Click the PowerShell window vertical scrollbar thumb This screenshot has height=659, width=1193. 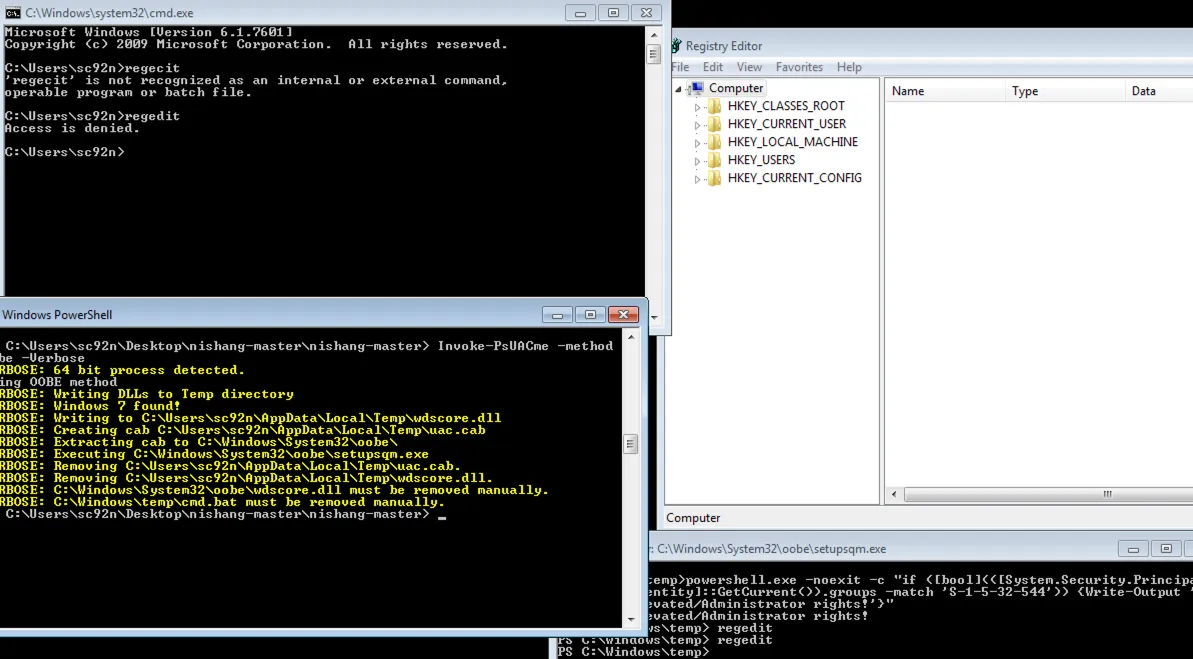(x=630, y=444)
